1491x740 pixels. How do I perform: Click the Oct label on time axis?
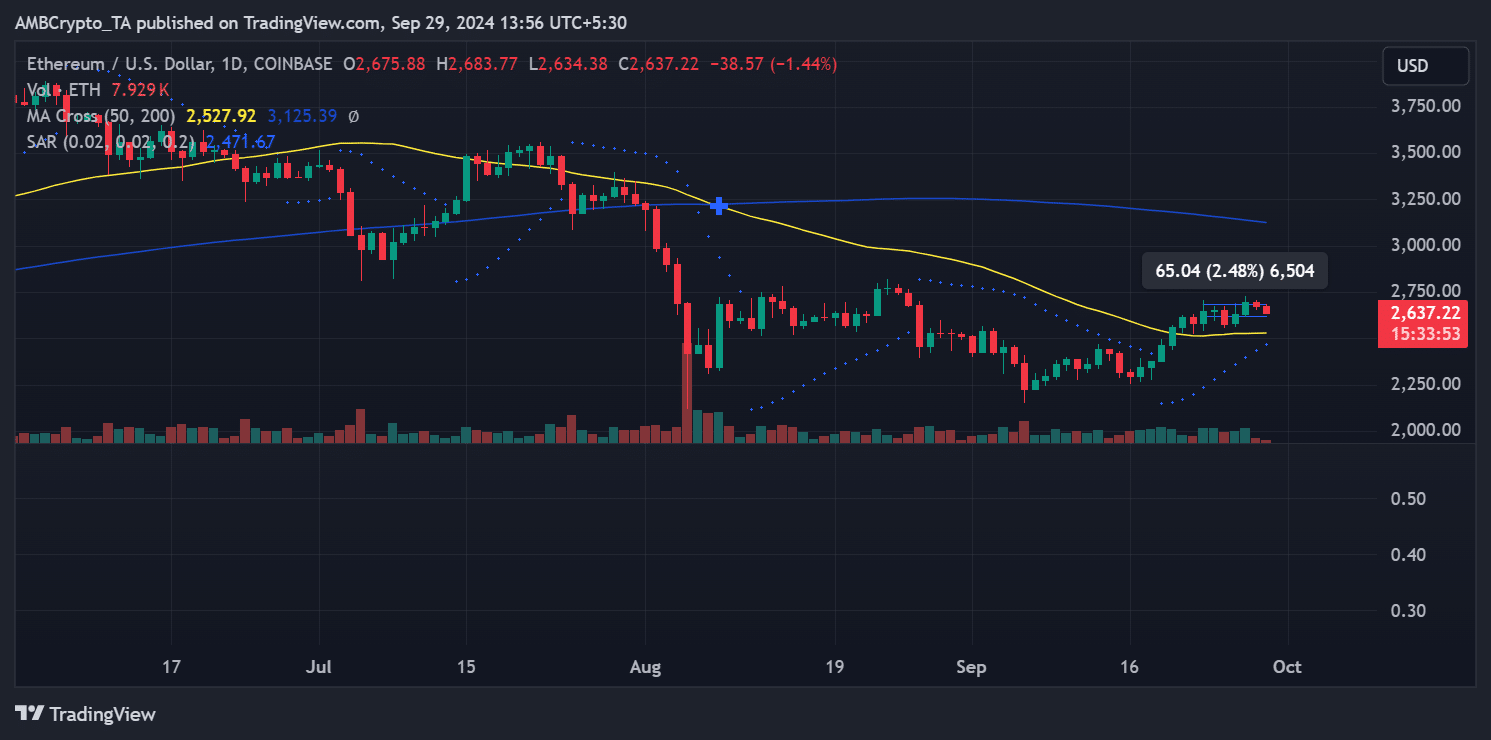pyautogui.click(x=1288, y=667)
